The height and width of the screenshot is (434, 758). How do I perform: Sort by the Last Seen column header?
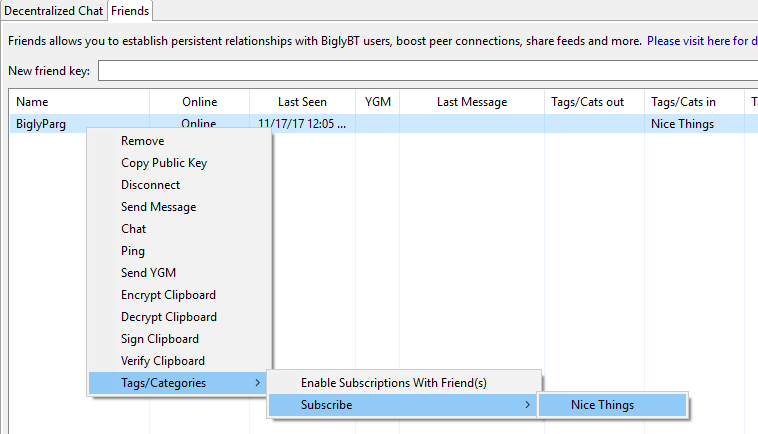(x=302, y=102)
